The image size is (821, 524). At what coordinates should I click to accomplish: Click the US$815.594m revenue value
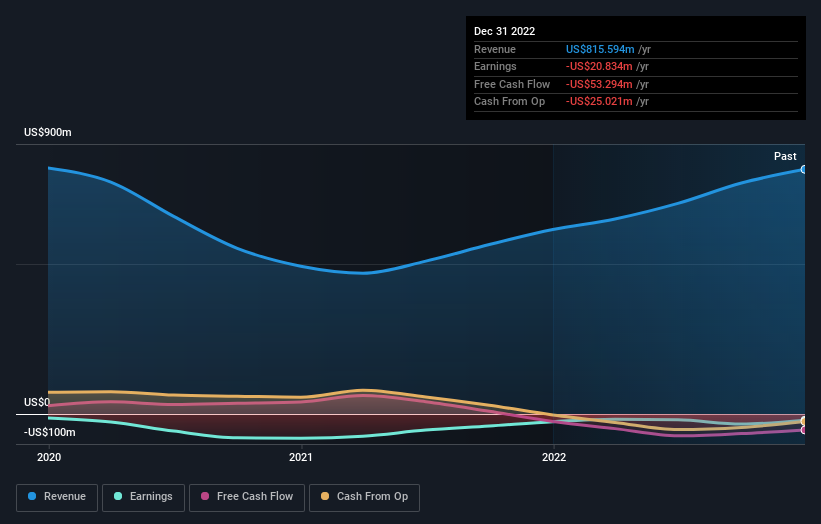(600, 49)
